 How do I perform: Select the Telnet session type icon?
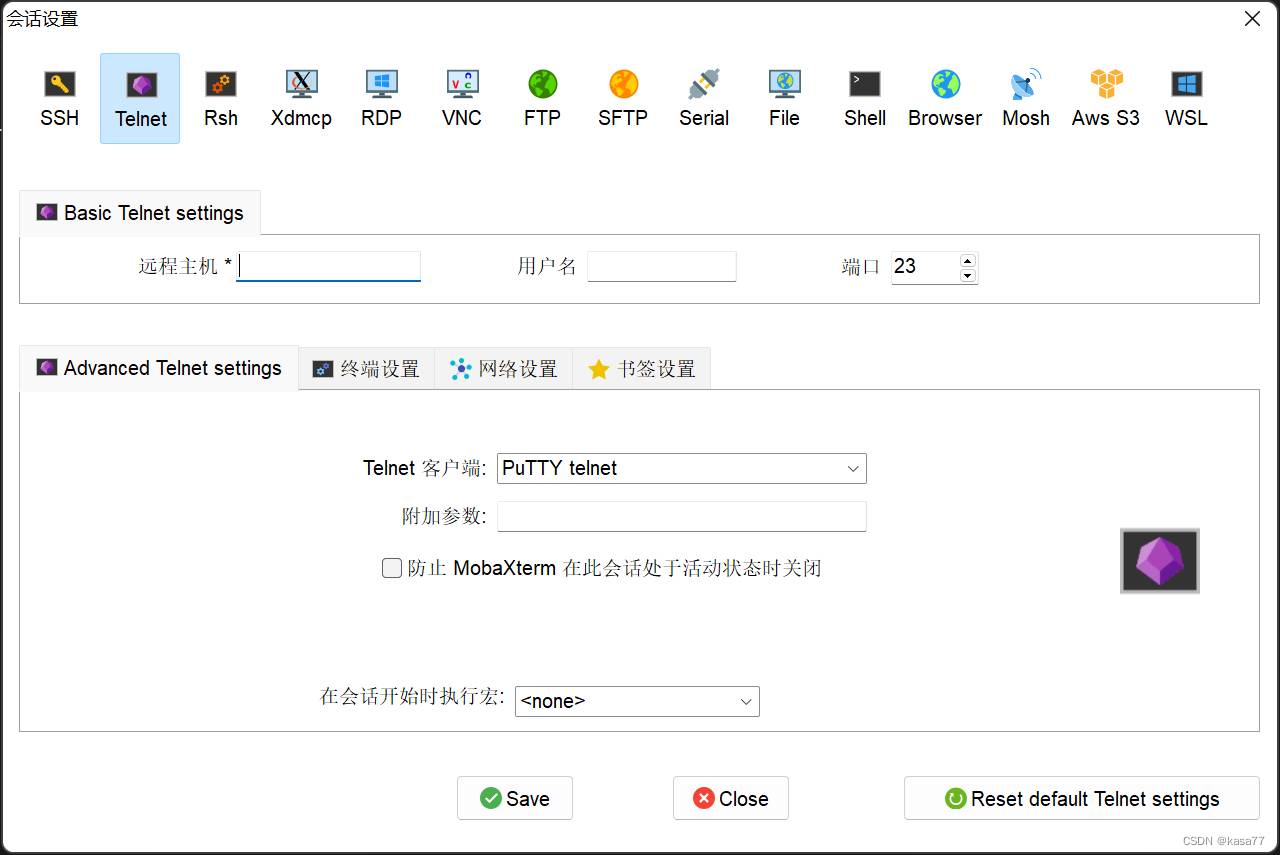(140, 99)
